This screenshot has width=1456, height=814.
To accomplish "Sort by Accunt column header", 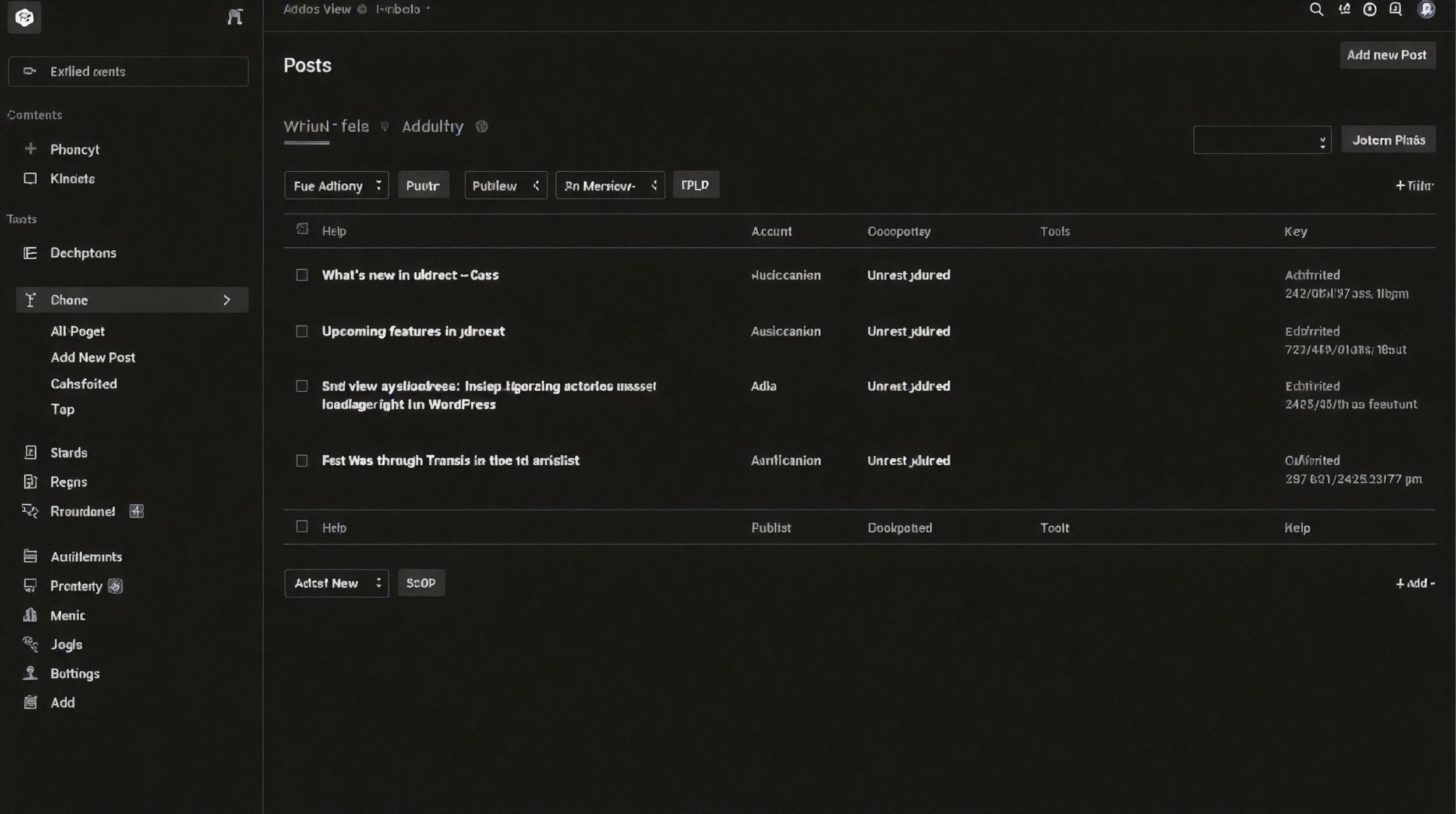I will [x=771, y=231].
